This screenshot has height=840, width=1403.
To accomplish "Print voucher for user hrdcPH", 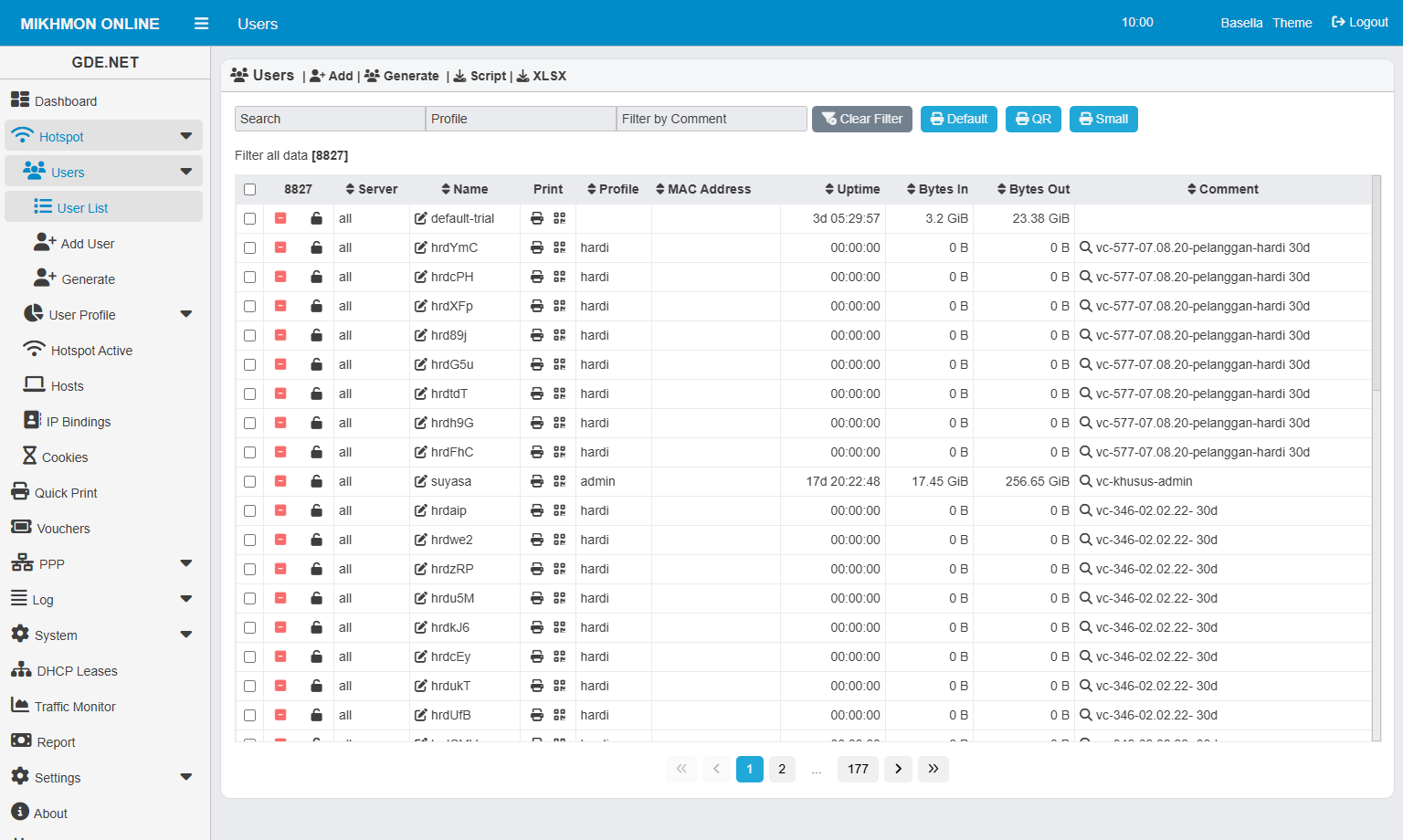I will pyautogui.click(x=537, y=277).
